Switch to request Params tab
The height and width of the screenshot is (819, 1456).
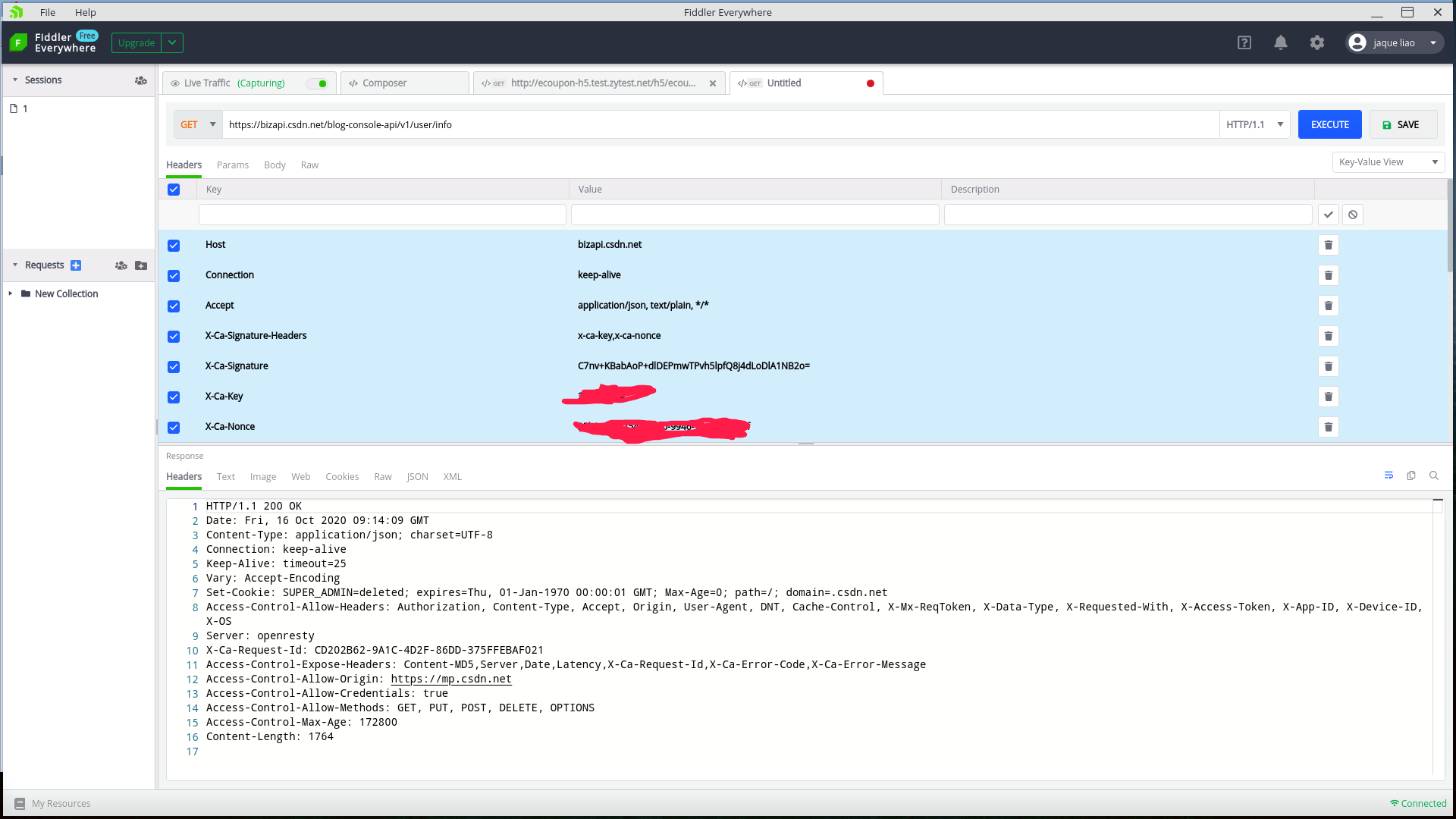coord(233,165)
